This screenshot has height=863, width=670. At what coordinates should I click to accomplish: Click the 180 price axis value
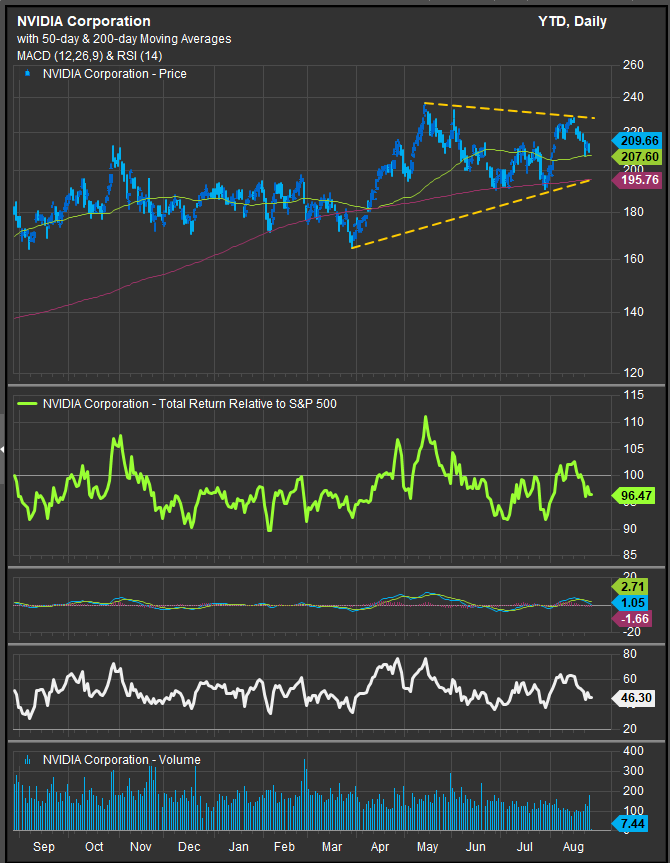tap(633, 212)
